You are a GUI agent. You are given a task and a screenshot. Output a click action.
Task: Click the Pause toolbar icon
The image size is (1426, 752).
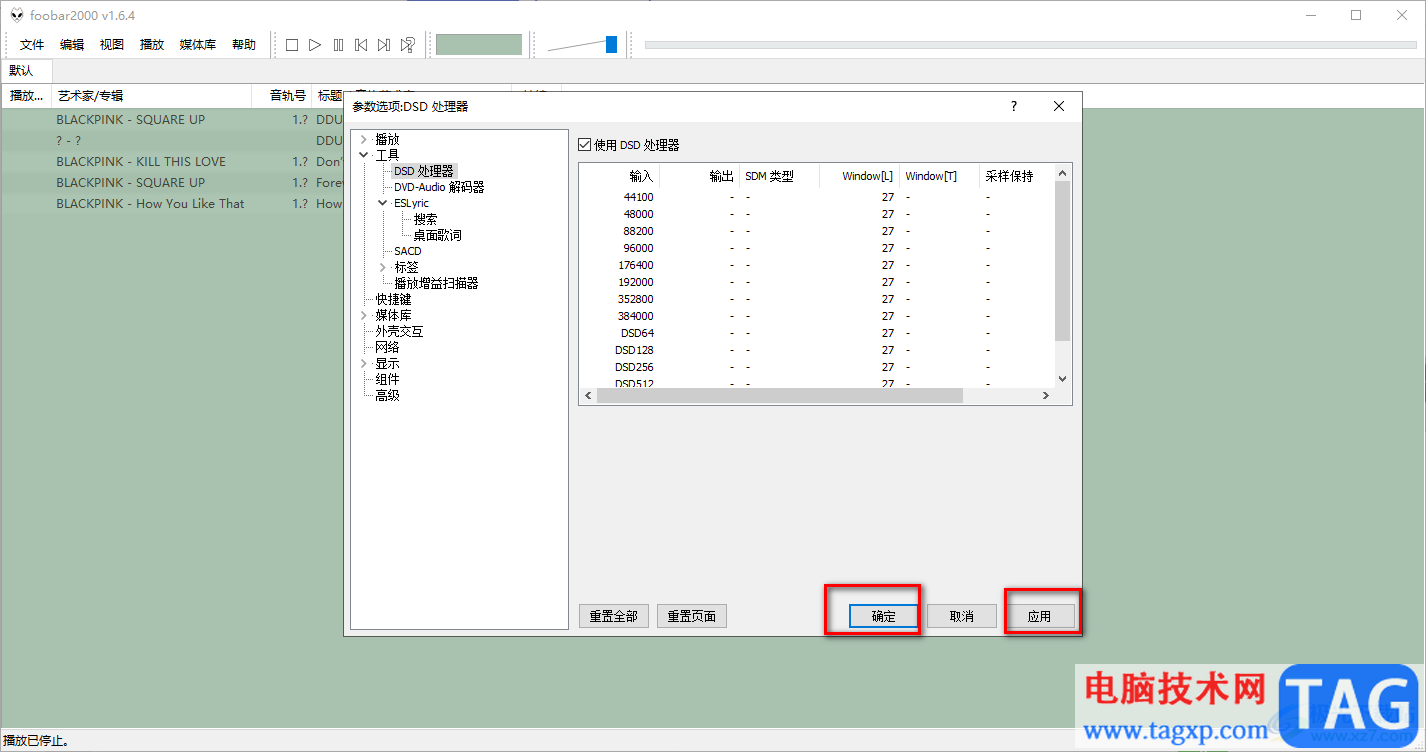pyautogui.click(x=338, y=45)
